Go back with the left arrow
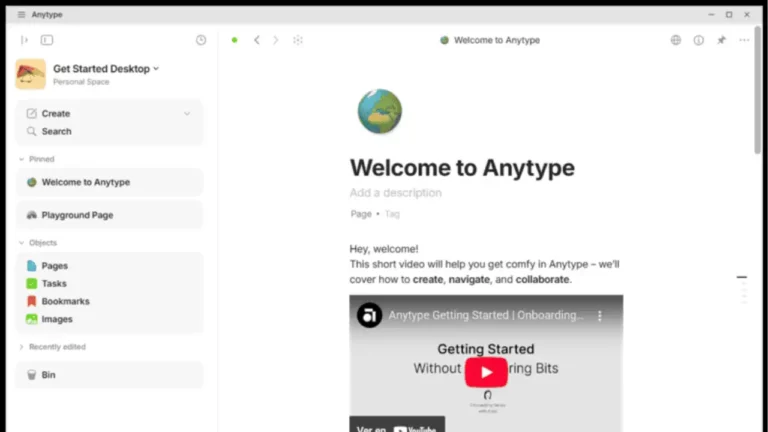Viewport: 768px width, 432px height. (x=257, y=40)
